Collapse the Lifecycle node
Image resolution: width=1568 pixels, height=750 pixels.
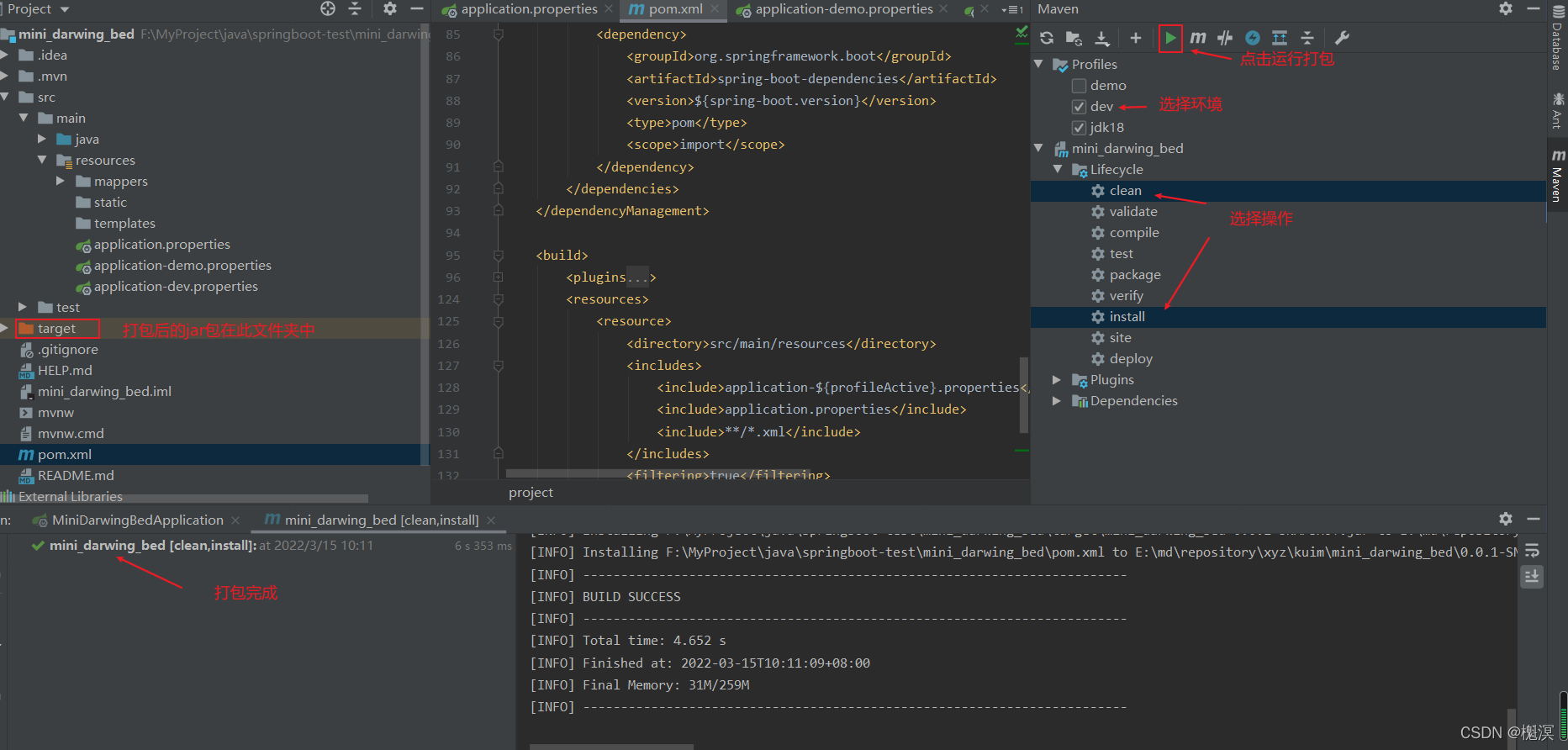1058,169
